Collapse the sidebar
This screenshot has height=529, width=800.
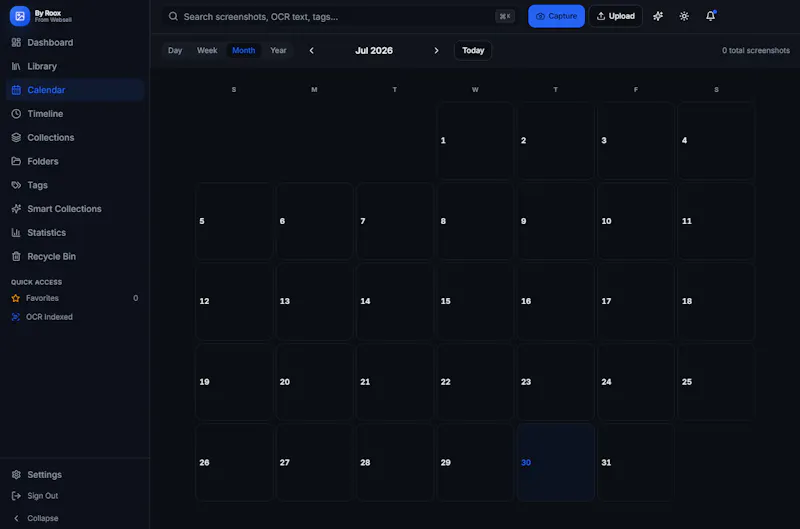coord(36,518)
